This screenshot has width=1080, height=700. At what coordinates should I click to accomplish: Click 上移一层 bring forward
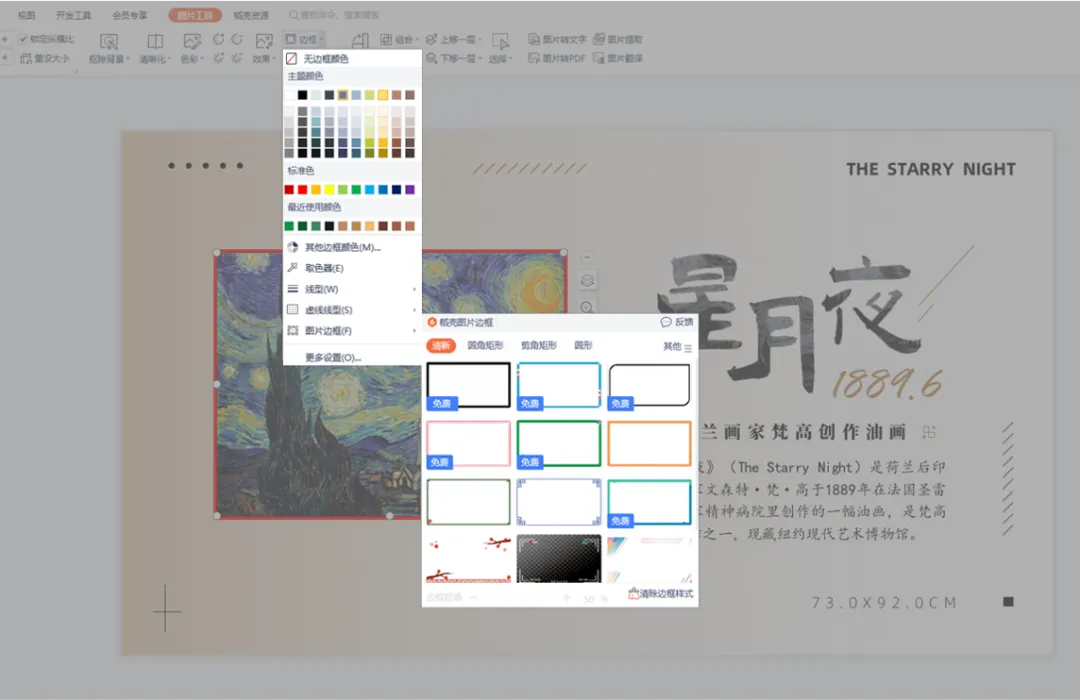(453, 39)
